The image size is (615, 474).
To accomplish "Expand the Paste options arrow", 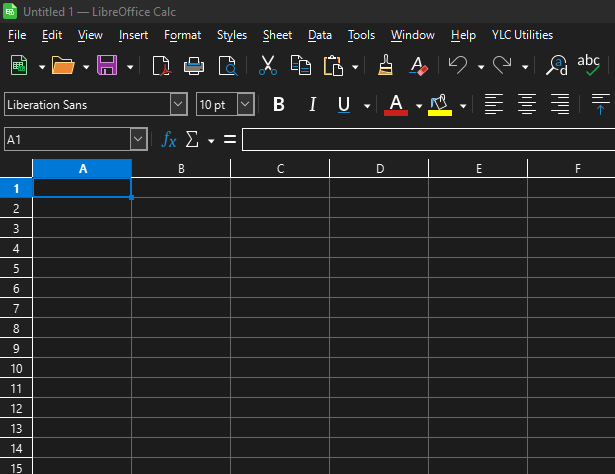I will coord(355,67).
